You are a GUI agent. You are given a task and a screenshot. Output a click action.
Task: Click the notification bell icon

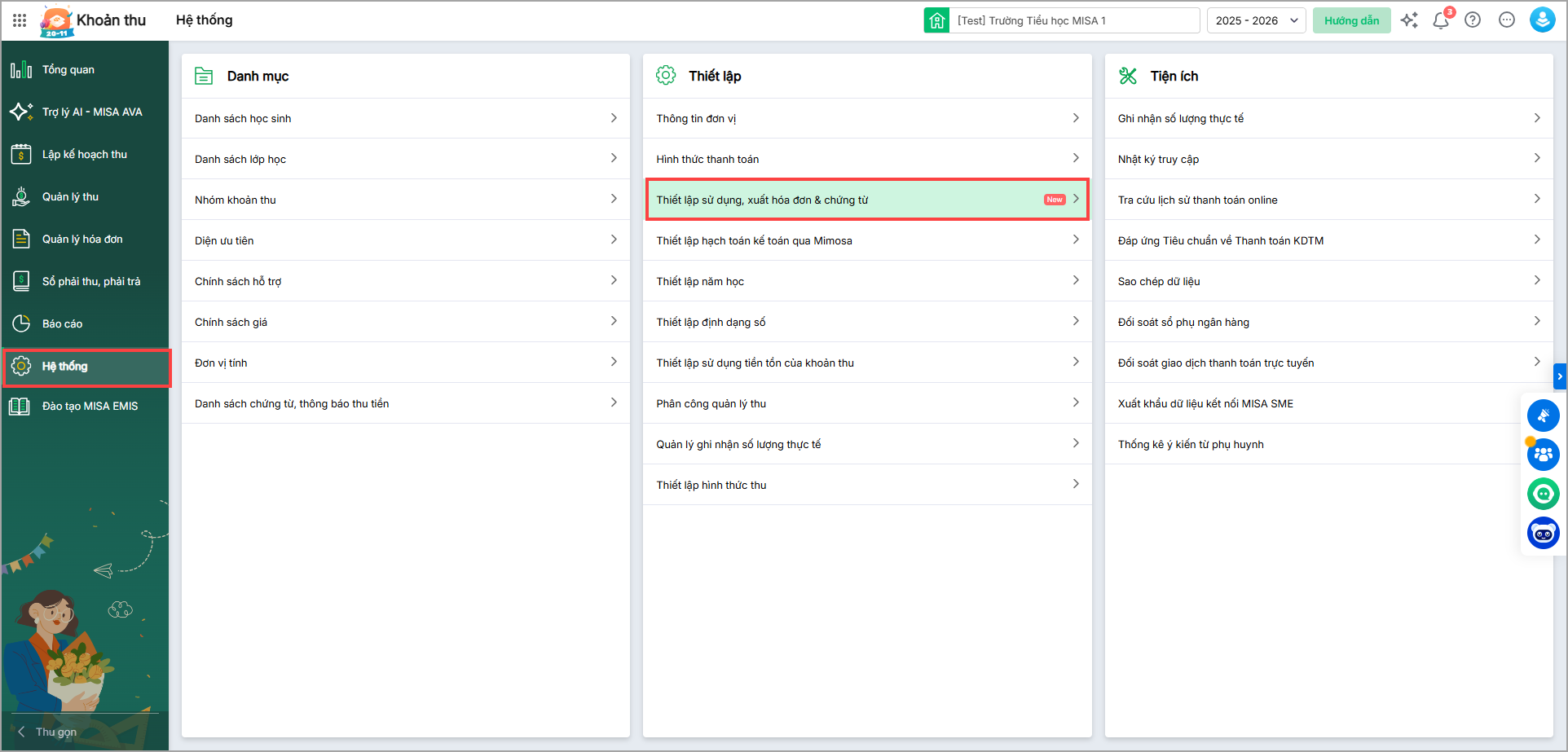click(x=1440, y=20)
